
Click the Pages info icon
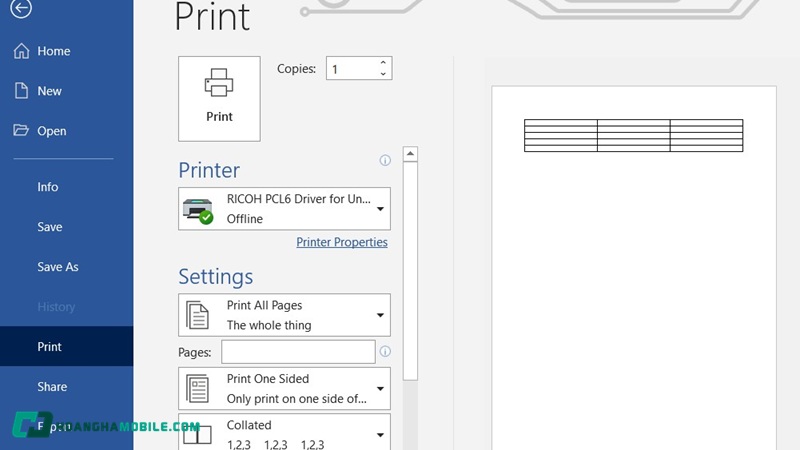pyautogui.click(x=385, y=352)
